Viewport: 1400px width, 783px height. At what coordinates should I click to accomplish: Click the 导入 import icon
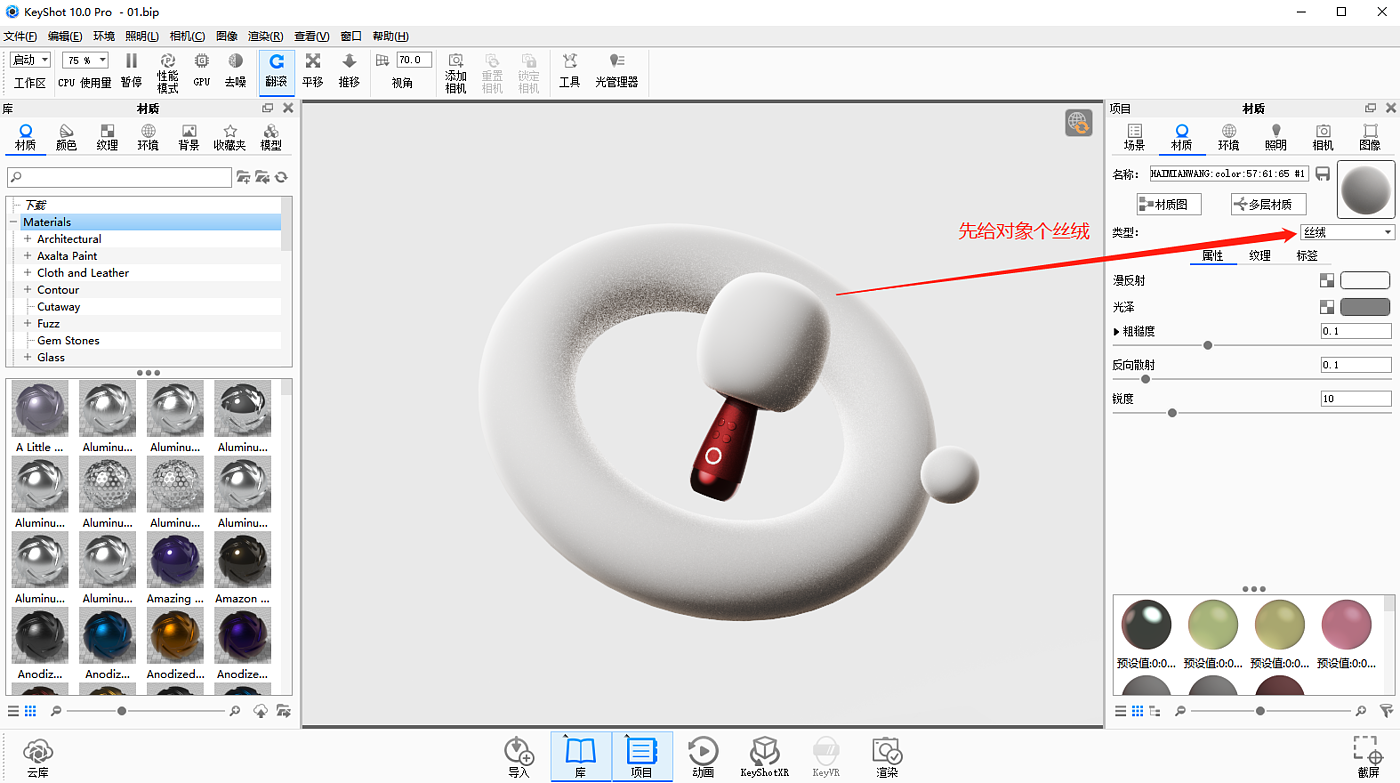pos(519,757)
